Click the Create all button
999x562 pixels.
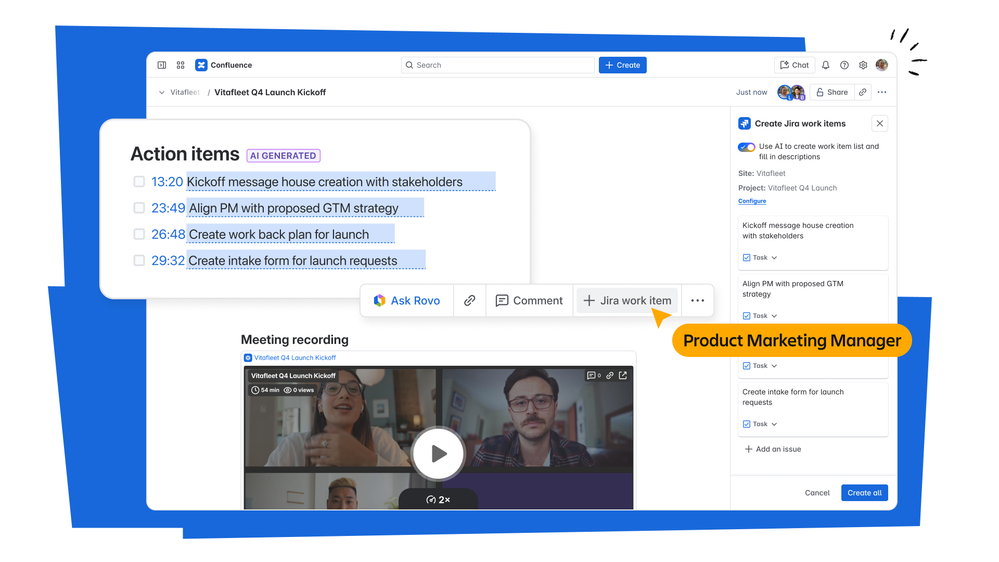tap(864, 493)
